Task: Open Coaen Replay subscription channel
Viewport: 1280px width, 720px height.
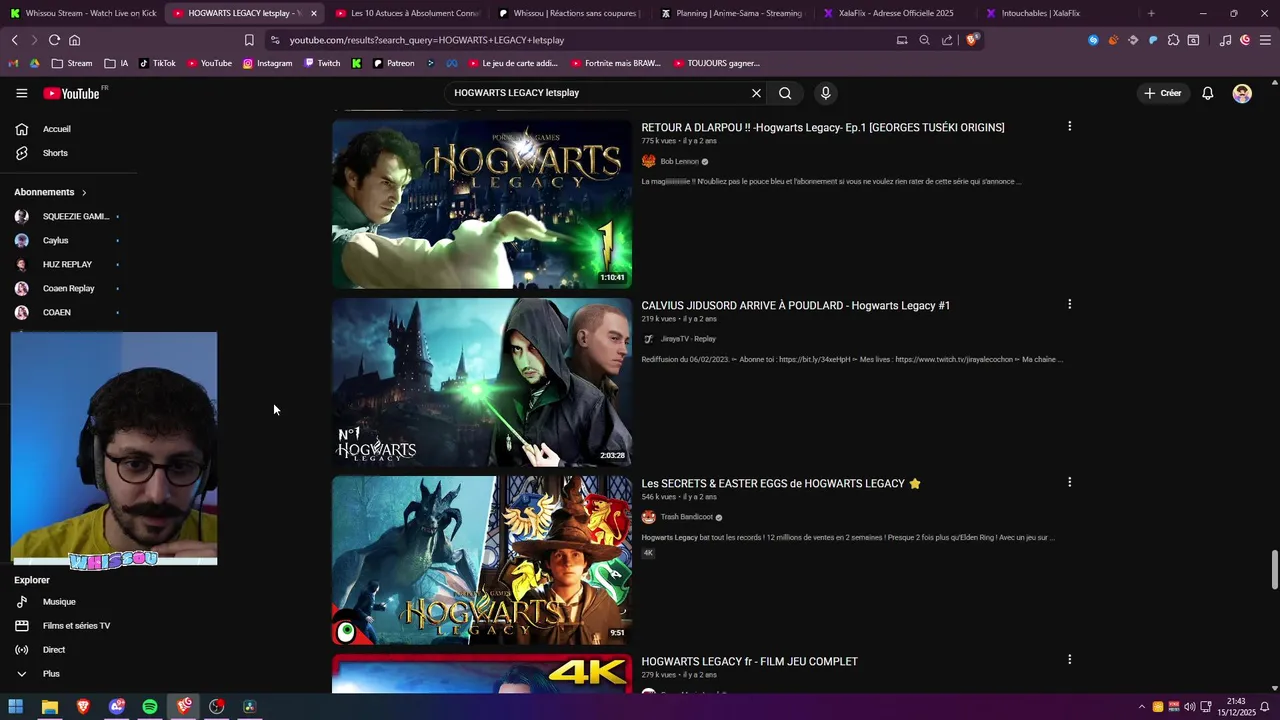Action: [68, 288]
